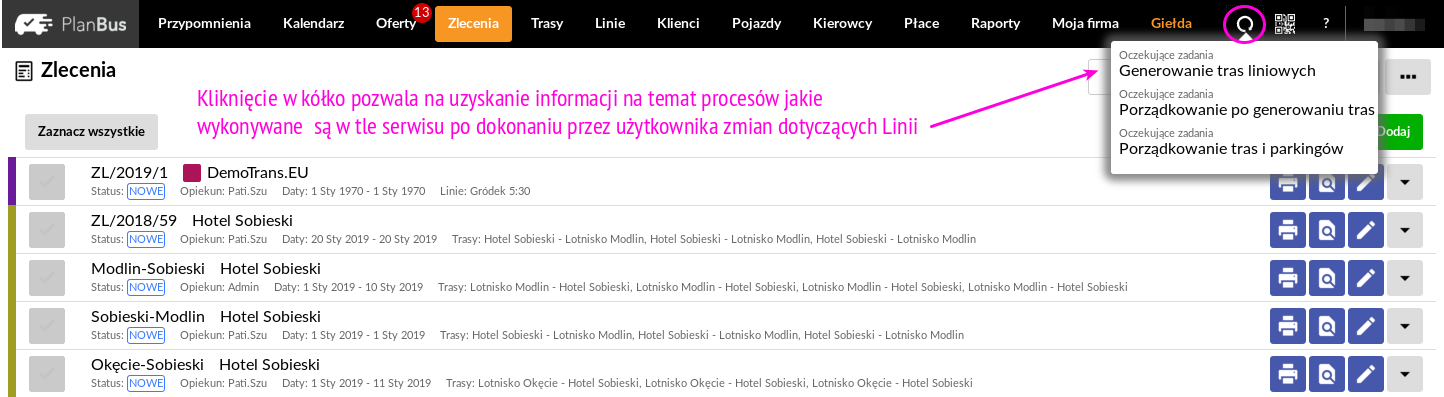1444x397 pixels.
Task: Click NOWE status badge of ZL/2019/1
Action: click(x=146, y=191)
